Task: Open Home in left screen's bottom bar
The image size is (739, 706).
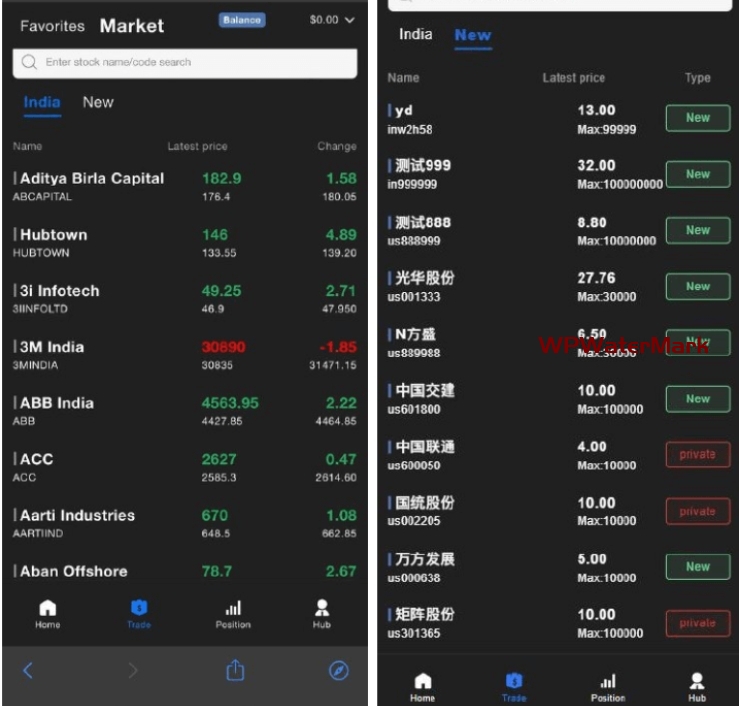Action: [48, 614]
